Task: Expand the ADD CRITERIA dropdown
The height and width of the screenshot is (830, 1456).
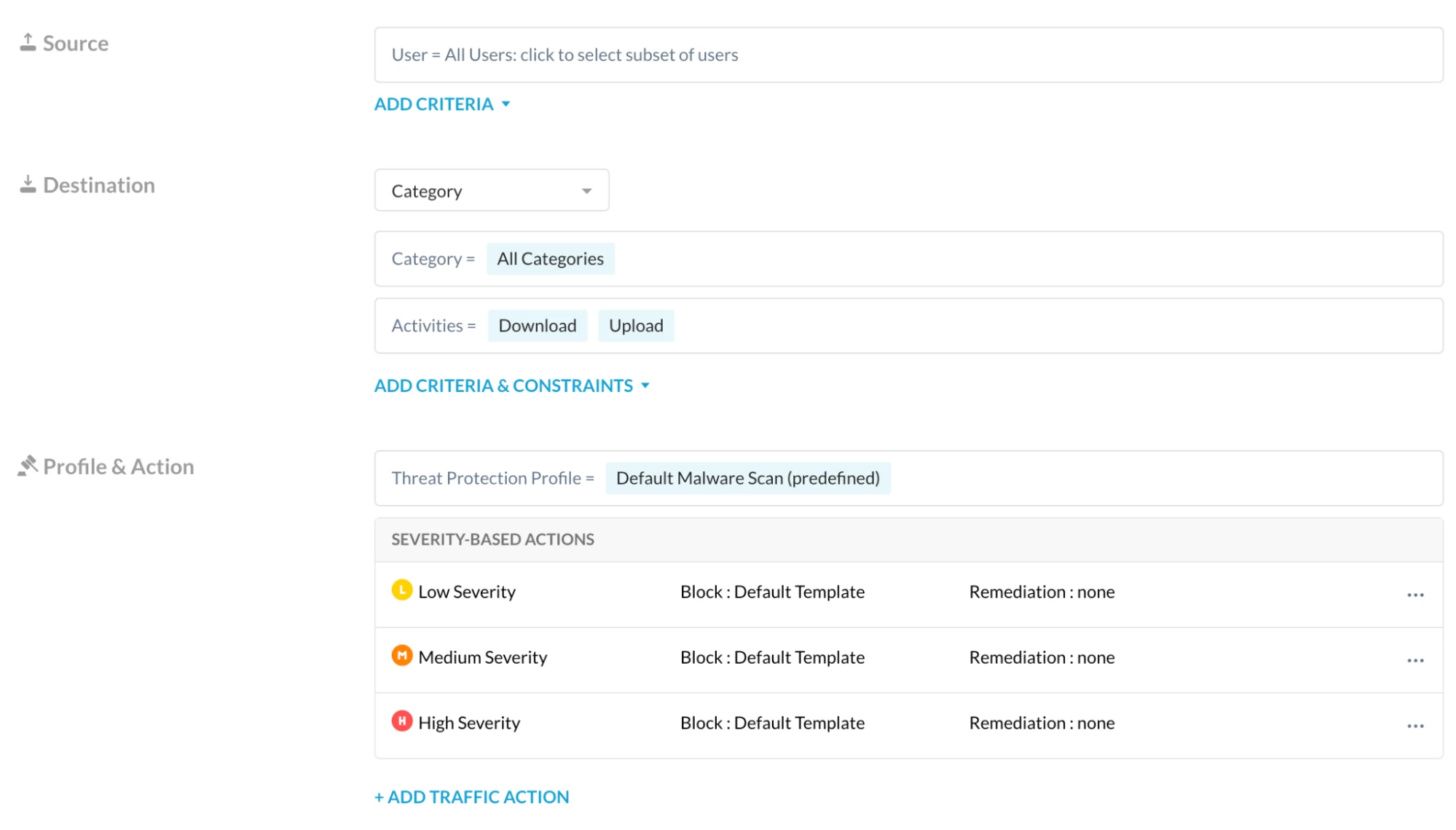Action: pos(441,104)
